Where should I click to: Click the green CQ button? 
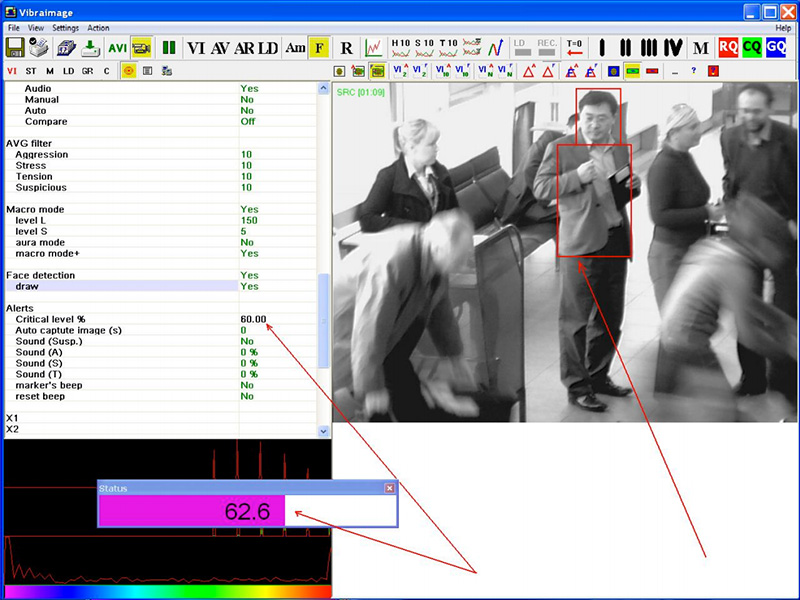click(752, 48)
